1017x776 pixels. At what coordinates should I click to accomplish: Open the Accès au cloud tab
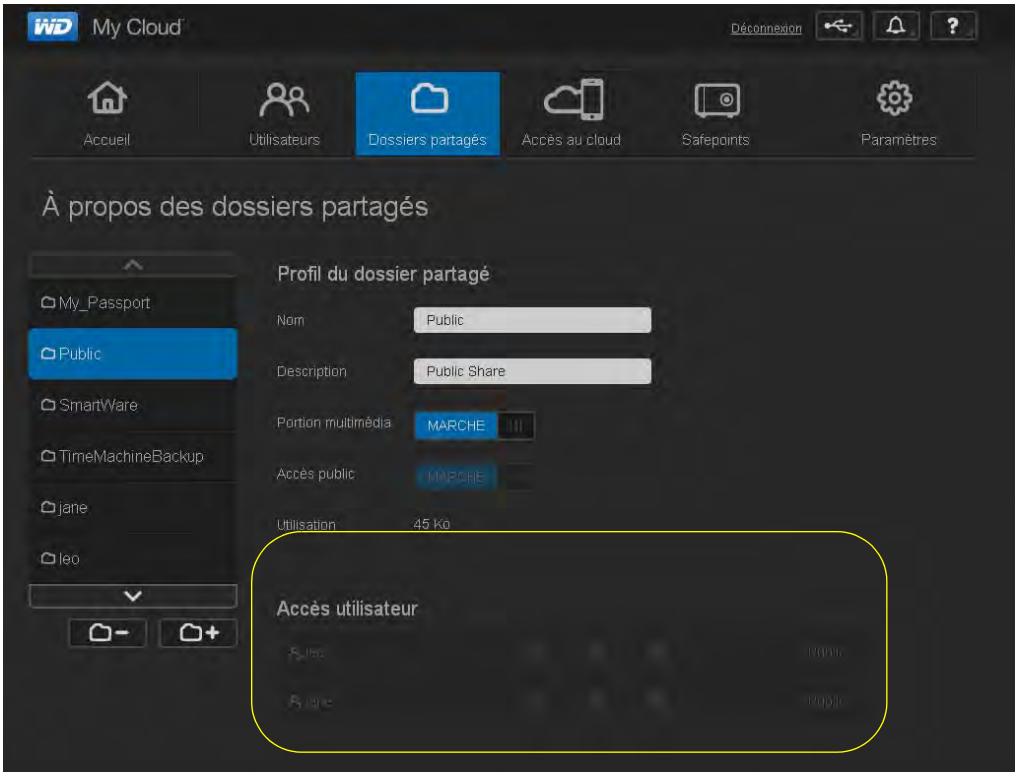pos(571,114)
